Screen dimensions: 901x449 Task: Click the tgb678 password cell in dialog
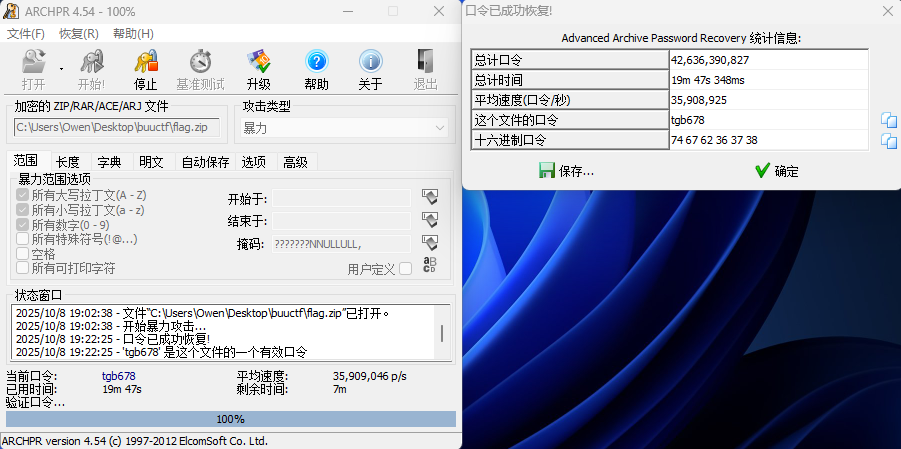pos(769,120)
